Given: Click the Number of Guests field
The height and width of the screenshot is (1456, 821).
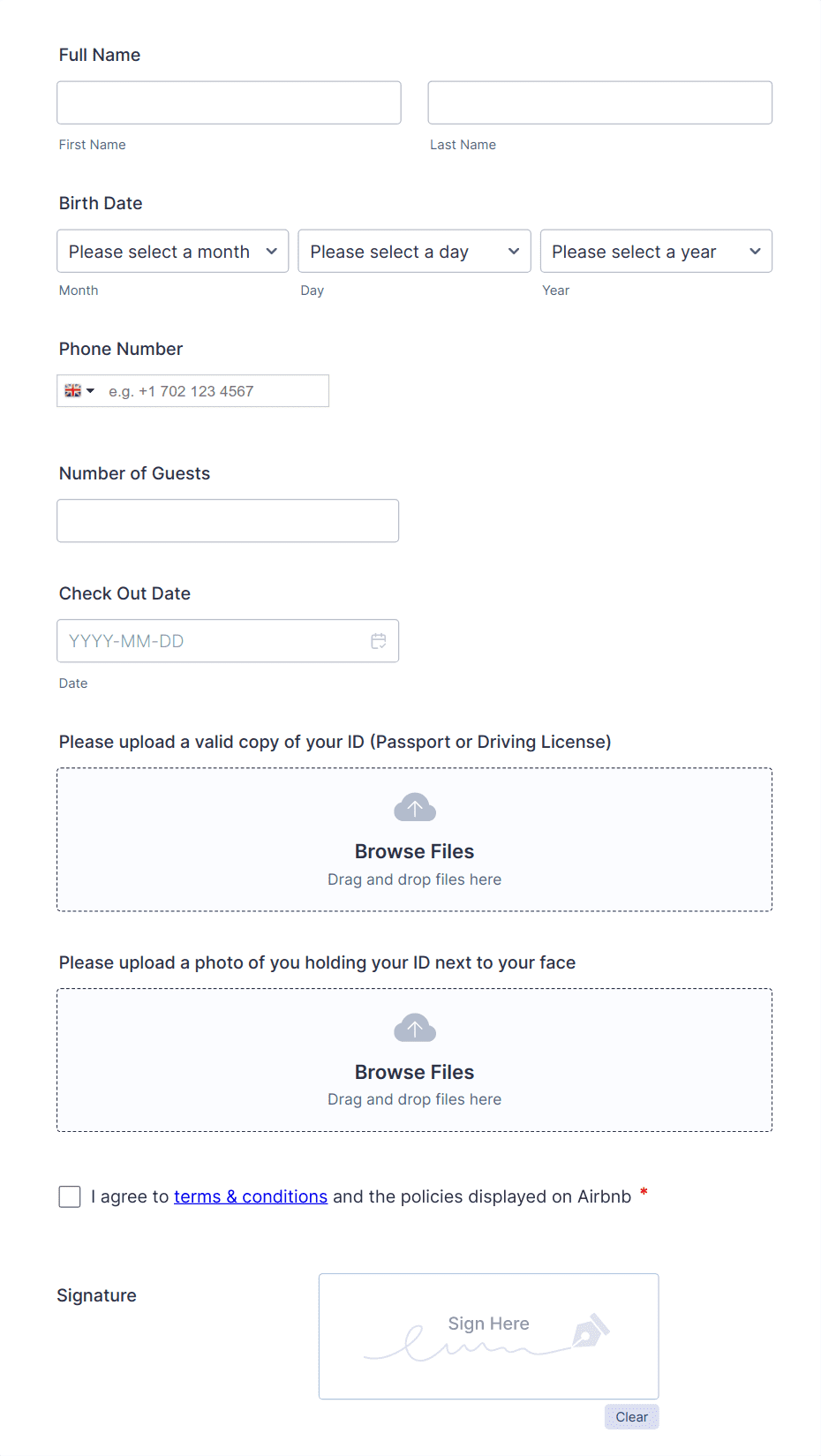Looking at the screenshot, I should pos(228,520).
